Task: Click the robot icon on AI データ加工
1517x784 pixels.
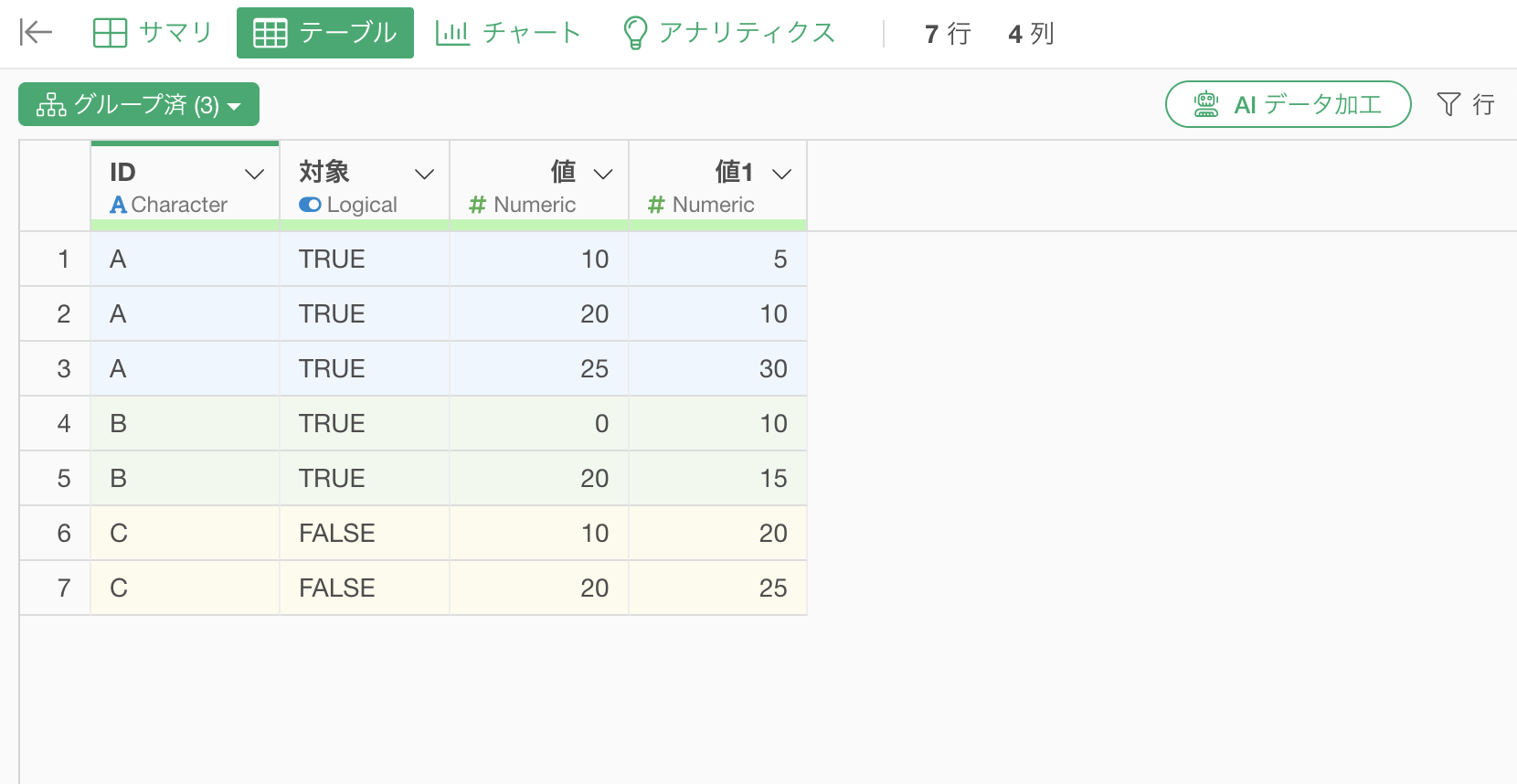Action: [1206, 104]
